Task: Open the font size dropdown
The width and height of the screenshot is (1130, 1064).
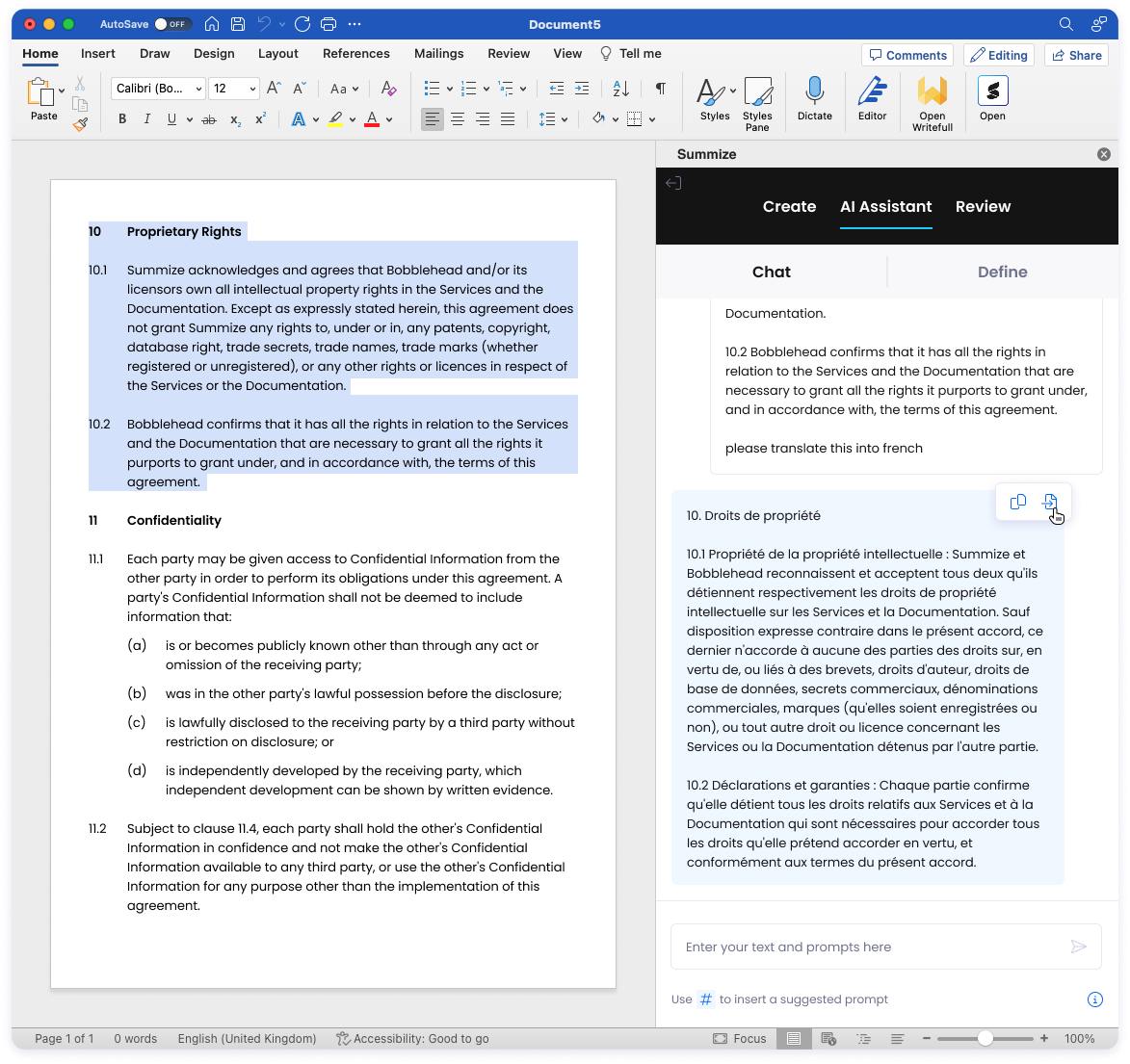Action: (253, 89)
